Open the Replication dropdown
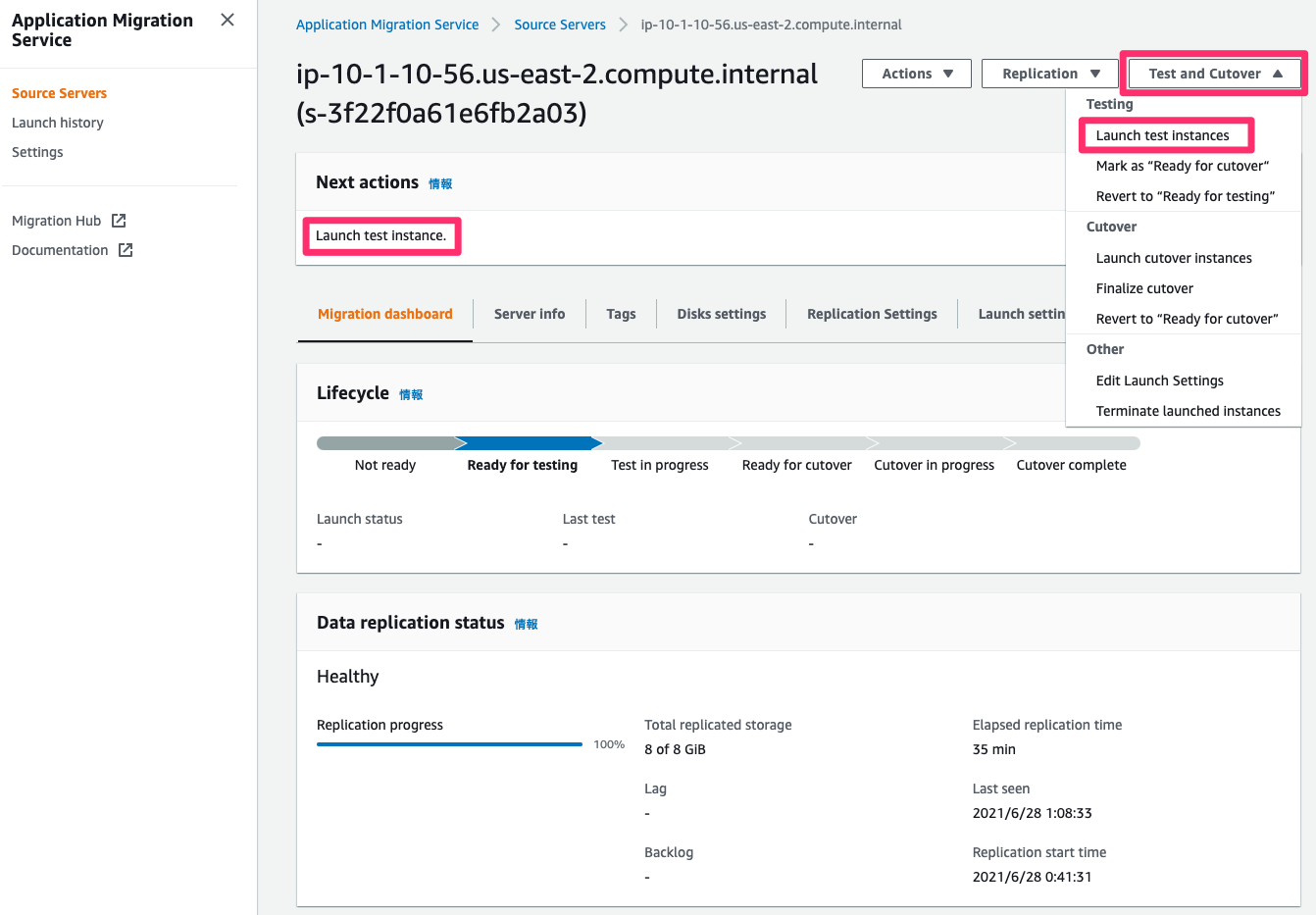The height and width of the screenshot is (915, 1316). (1050, 74)
